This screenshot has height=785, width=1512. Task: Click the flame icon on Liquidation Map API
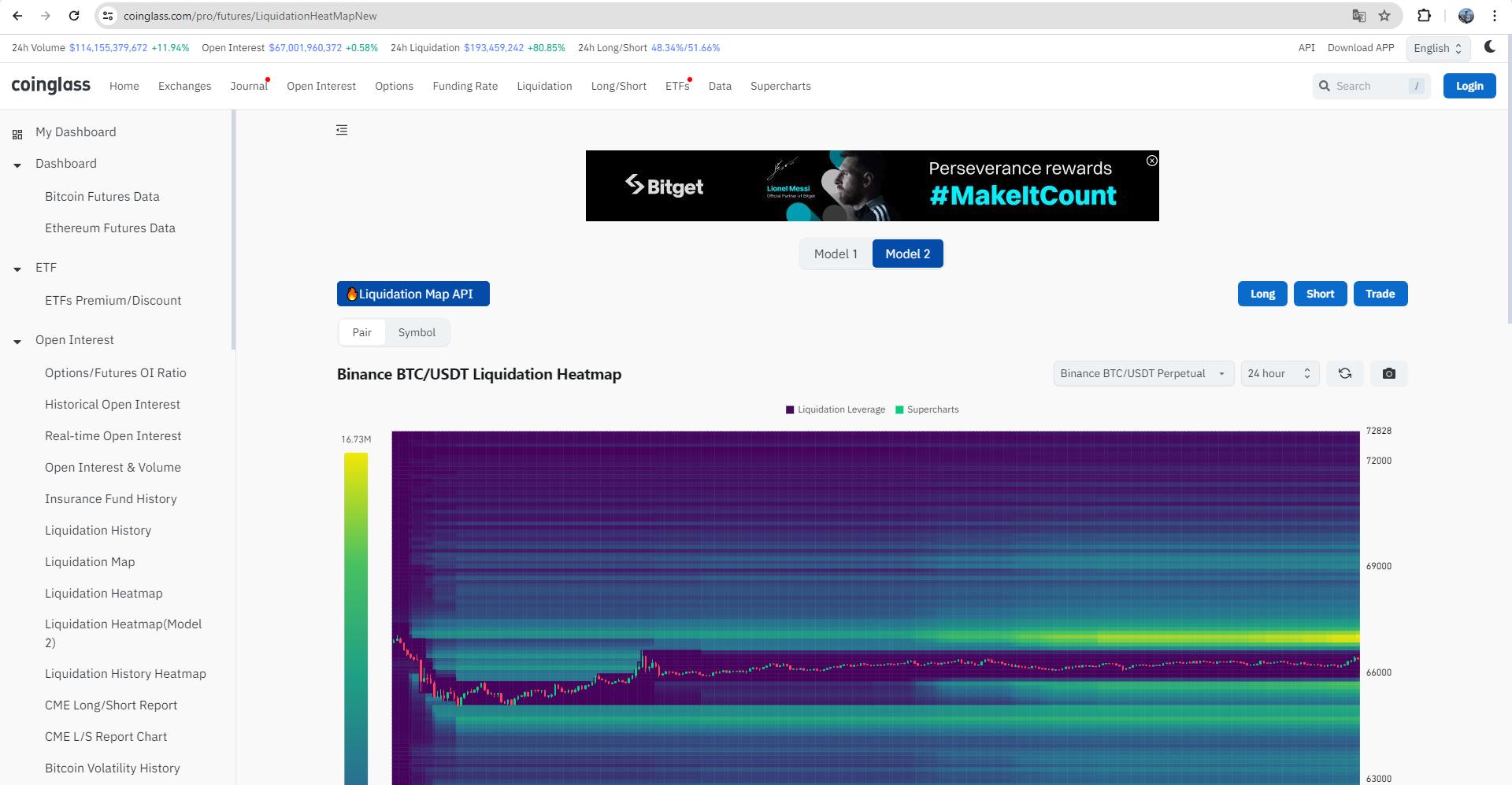pos(351,294)
